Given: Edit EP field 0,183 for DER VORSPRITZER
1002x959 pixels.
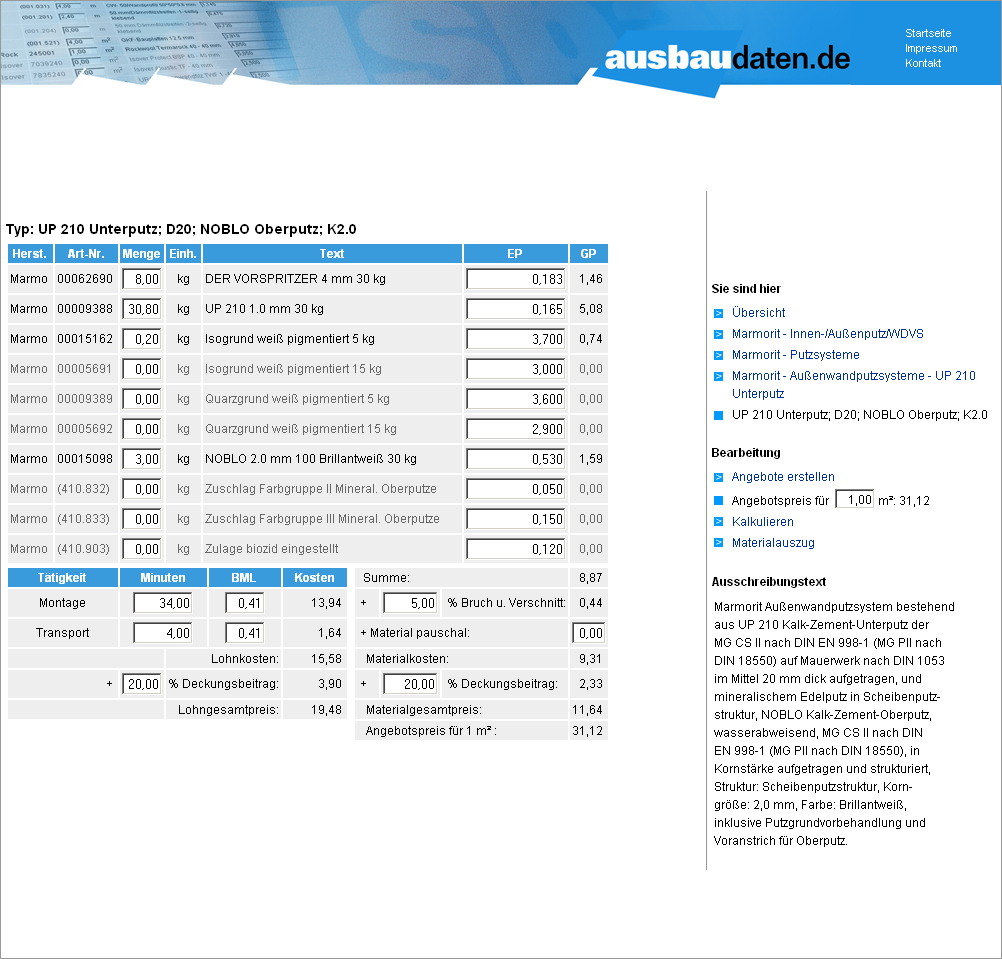Looking at the screenshot, I should point(516,279).
